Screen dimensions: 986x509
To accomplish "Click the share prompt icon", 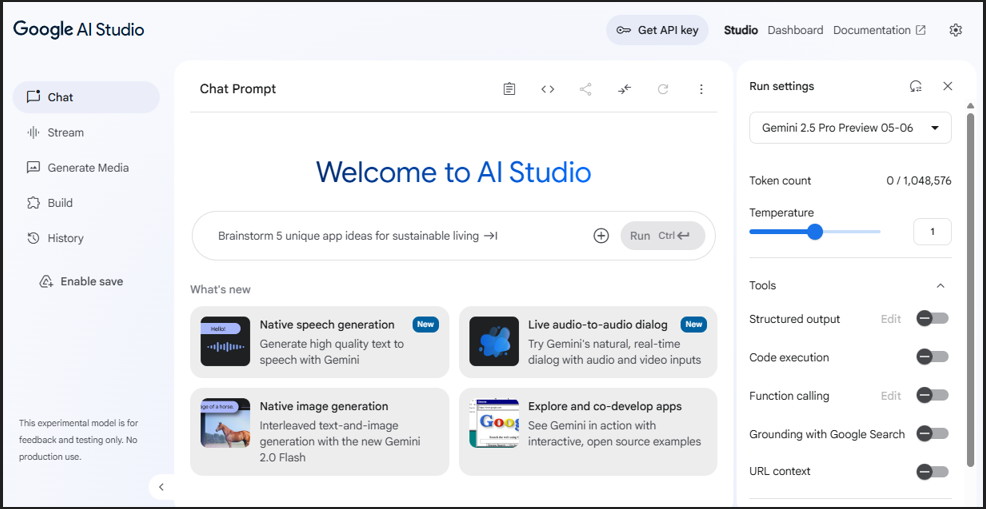I will coord(585,89).
